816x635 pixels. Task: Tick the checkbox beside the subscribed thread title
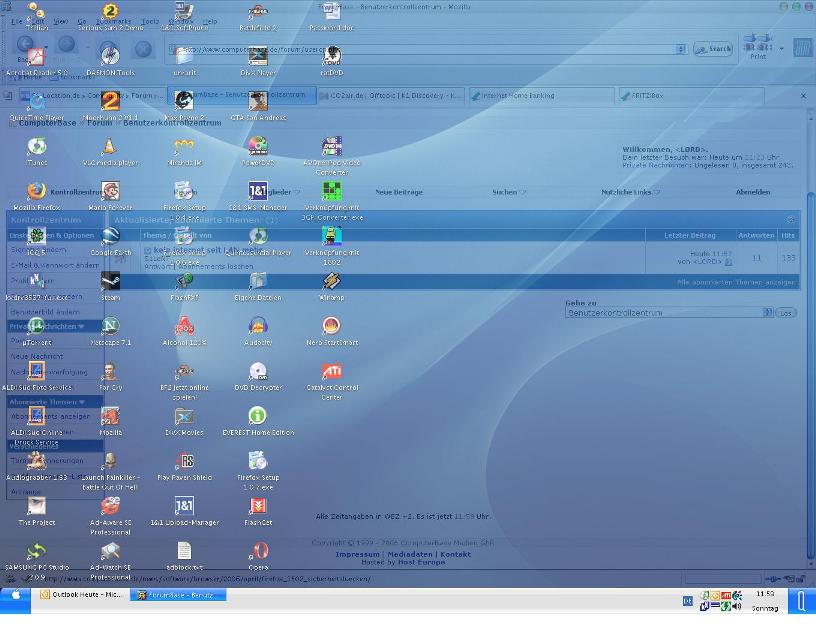pos(148,251)
